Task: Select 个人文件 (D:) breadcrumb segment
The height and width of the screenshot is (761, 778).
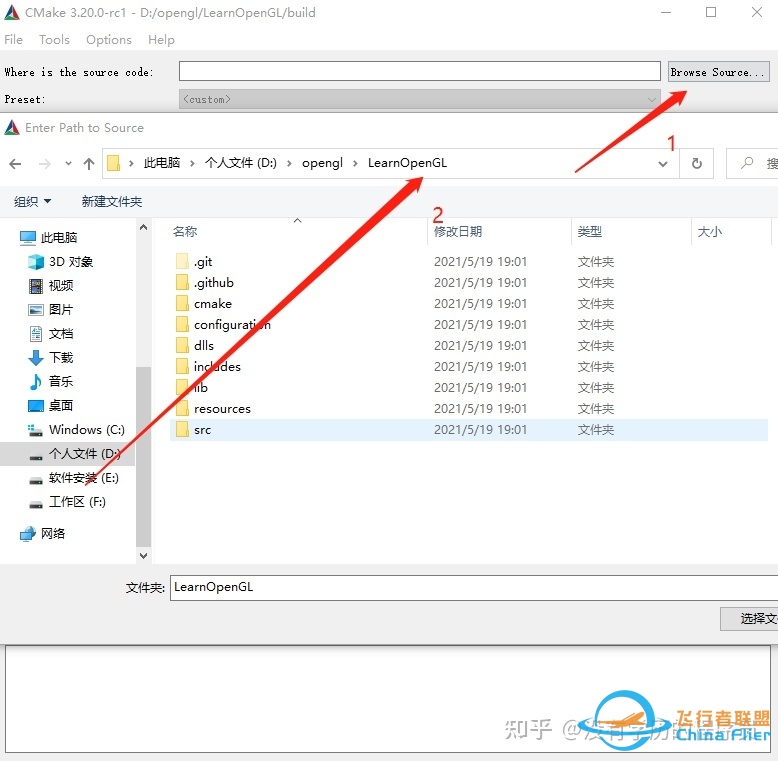Action: coord(241,163)
